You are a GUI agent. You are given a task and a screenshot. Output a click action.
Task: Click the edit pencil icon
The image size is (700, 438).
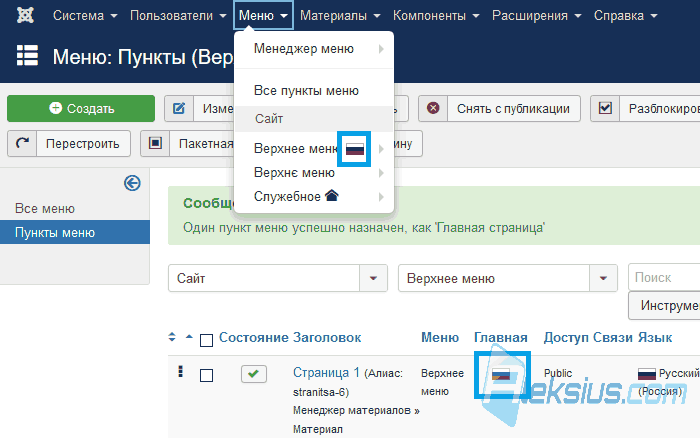(x=179, y=108)
